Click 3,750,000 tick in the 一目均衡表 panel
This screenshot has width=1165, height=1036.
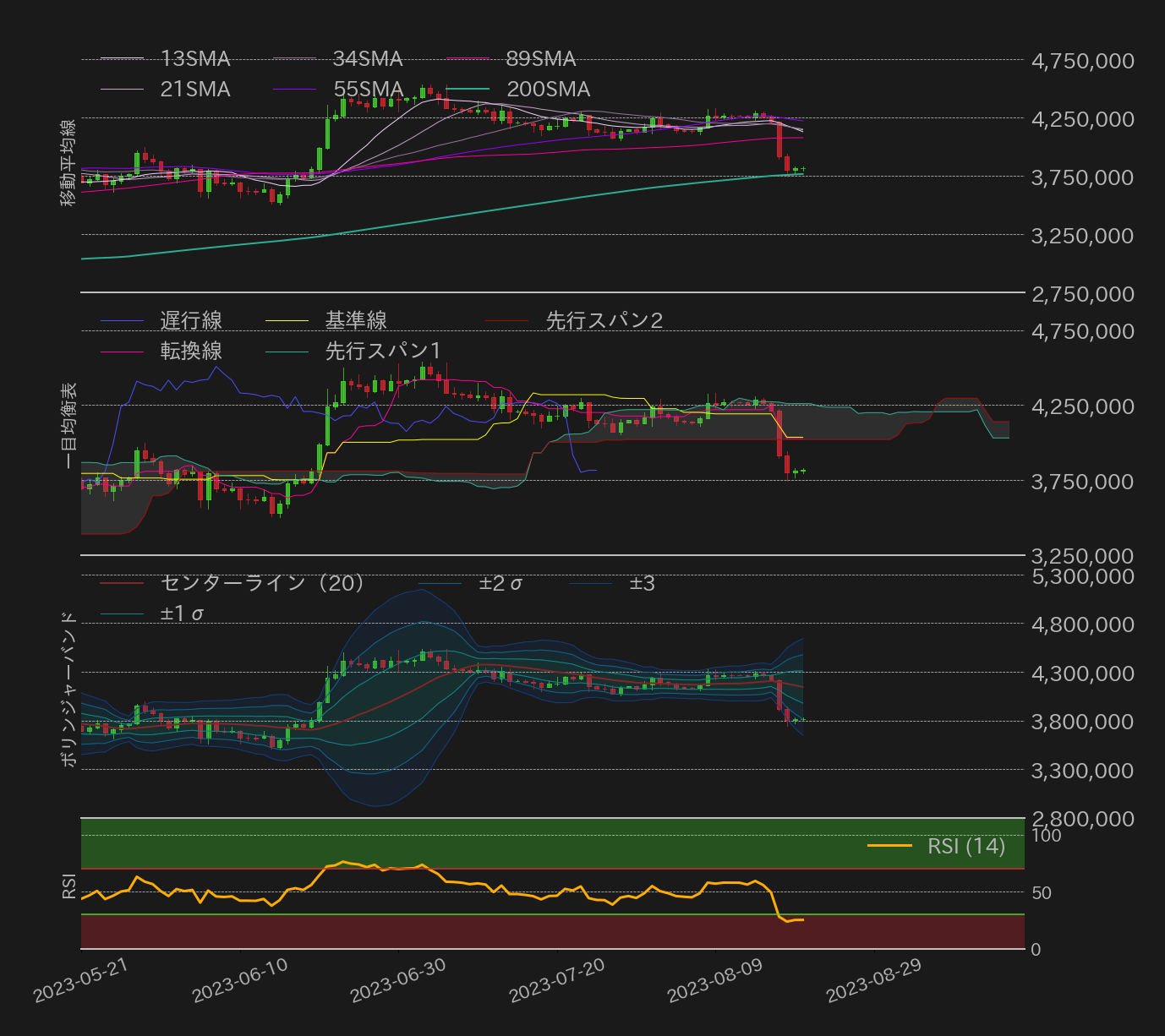[1083, 481]
